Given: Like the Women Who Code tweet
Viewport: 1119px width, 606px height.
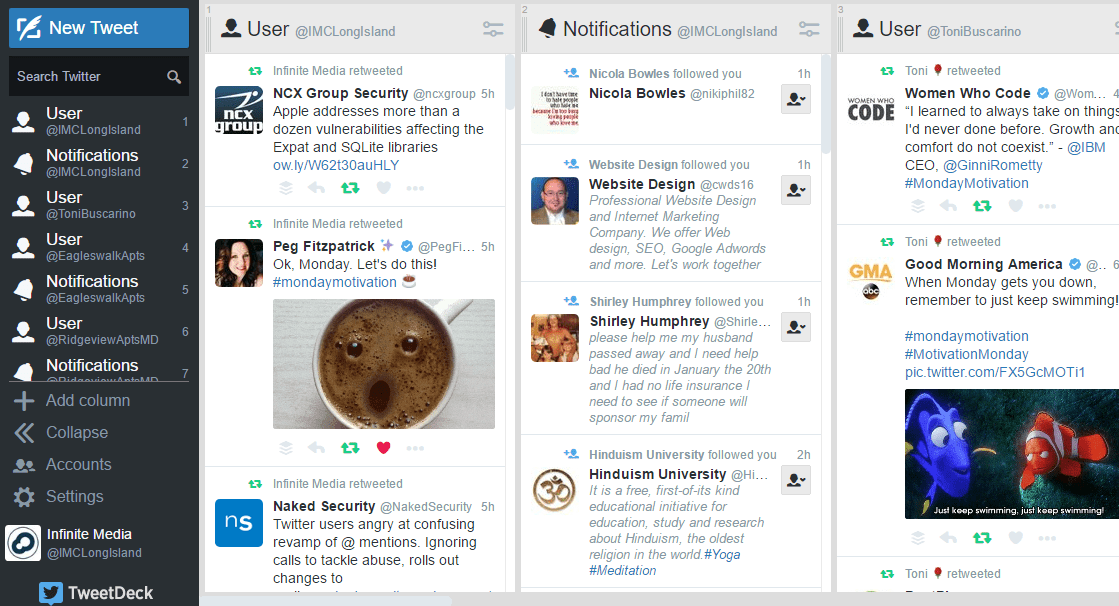Looking at the screenshot, I should click(x=1016, y=206).
